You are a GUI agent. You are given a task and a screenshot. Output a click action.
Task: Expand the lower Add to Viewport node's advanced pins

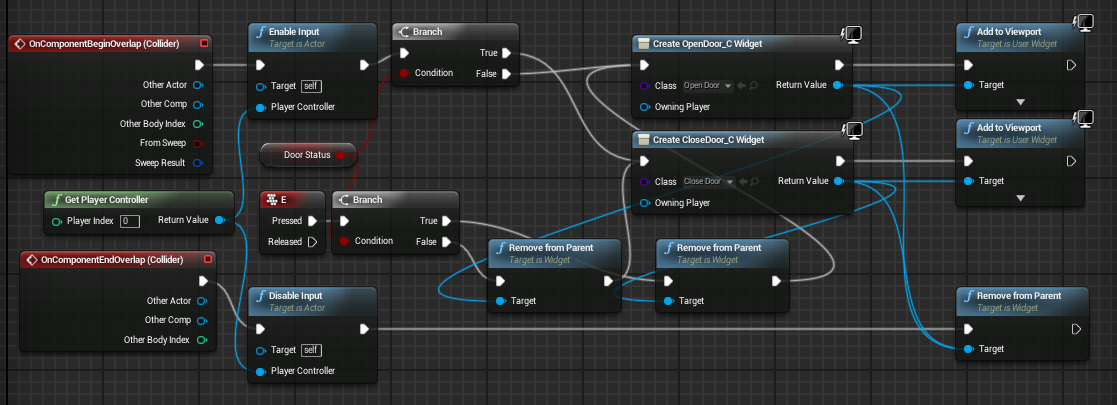click(1020, 198)
